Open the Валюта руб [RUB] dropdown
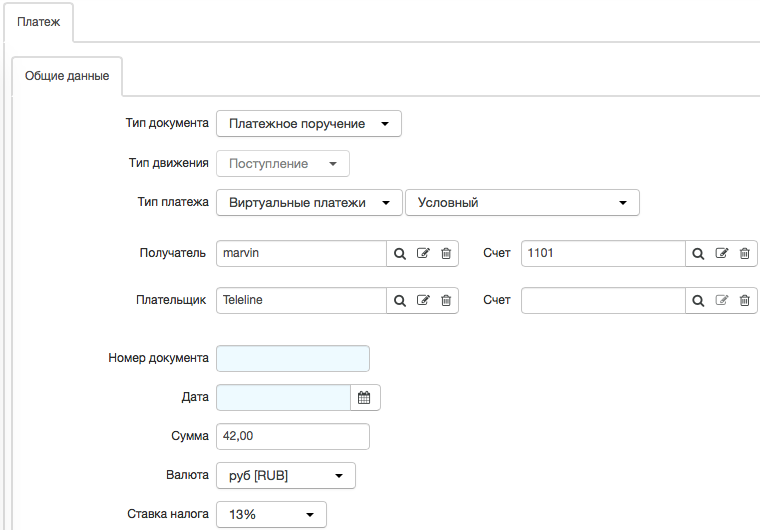The width and height of the screenshot is (760, 530). [285, 476]
